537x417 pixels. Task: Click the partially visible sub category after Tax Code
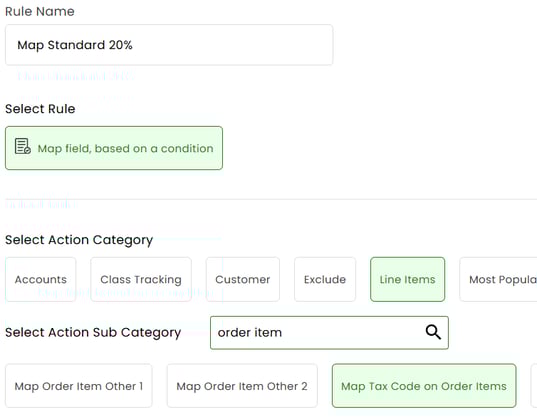[x=534, y=386]
